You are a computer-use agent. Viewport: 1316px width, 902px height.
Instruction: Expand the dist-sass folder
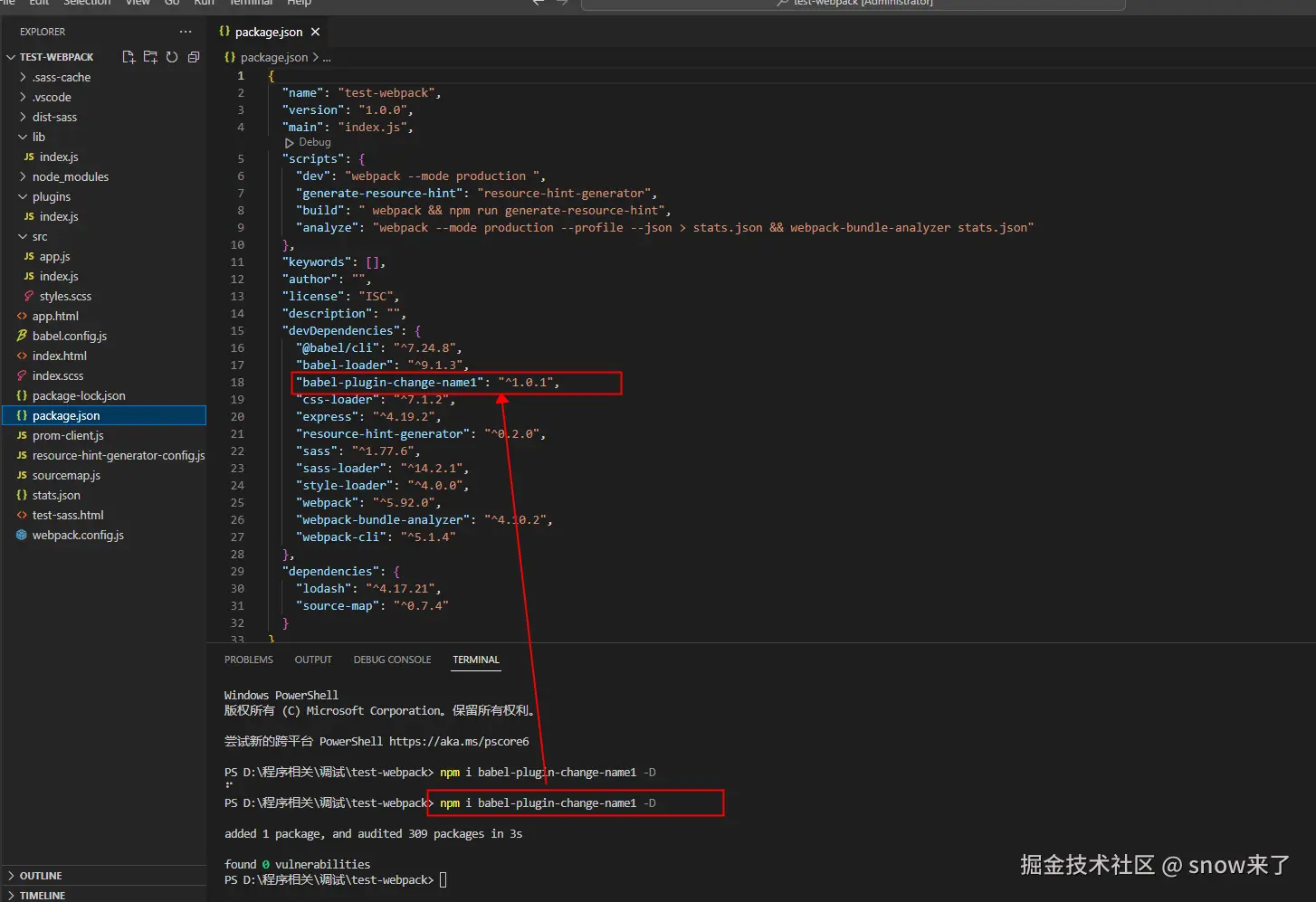tap(23, 117)
